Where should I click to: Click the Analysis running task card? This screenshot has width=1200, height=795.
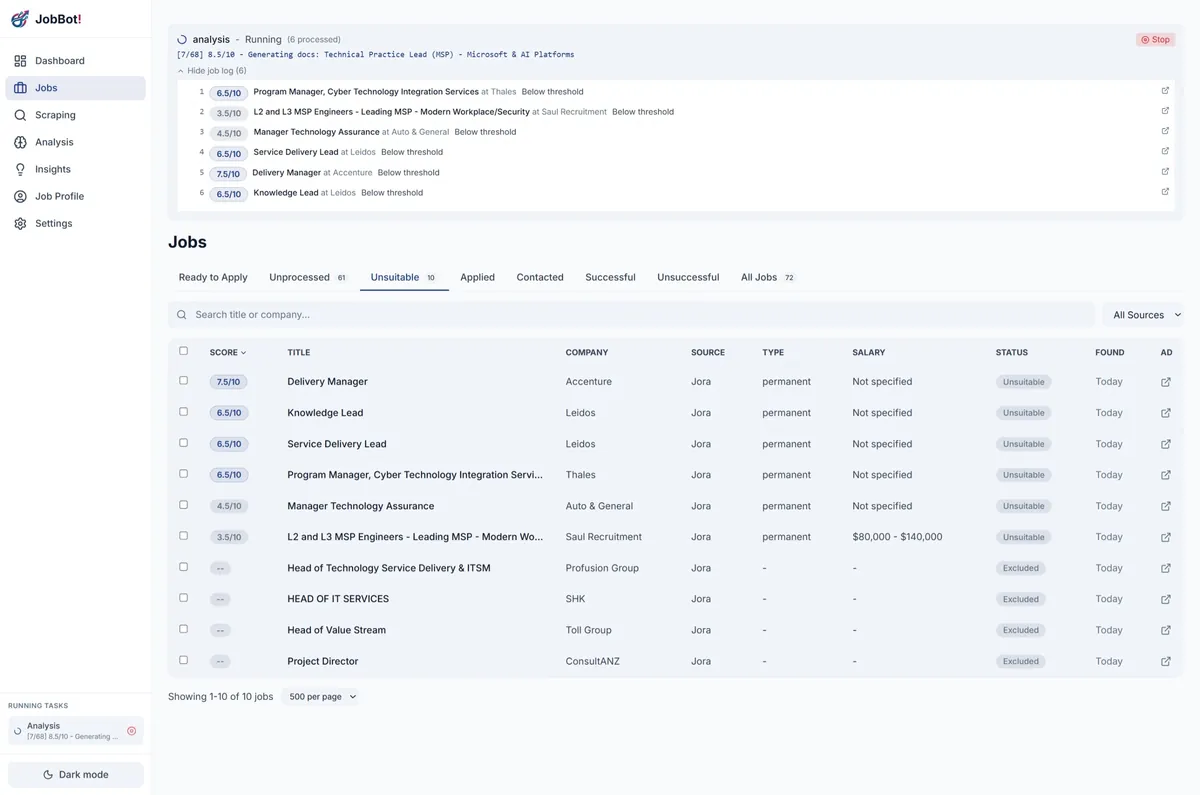pos(76,731)
